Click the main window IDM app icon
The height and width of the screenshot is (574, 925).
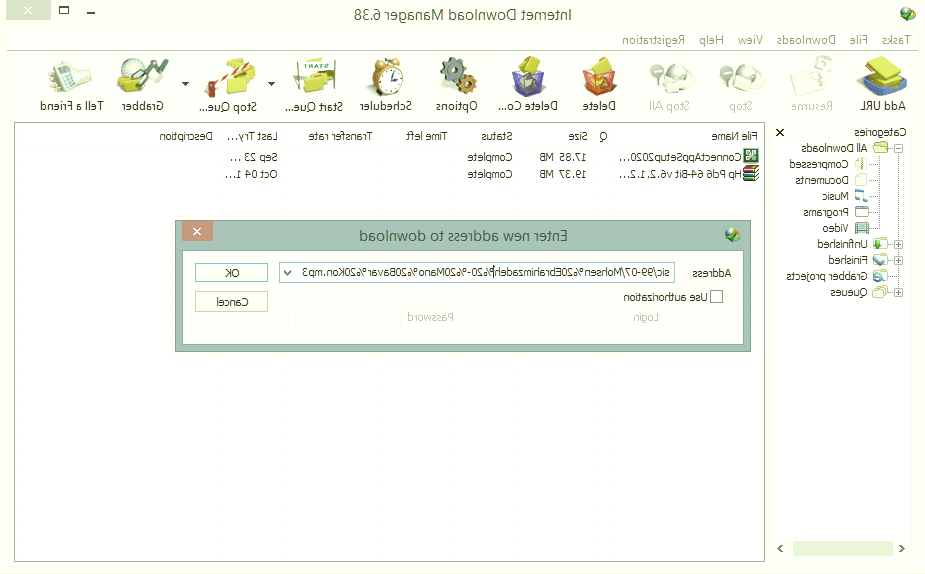907,14
